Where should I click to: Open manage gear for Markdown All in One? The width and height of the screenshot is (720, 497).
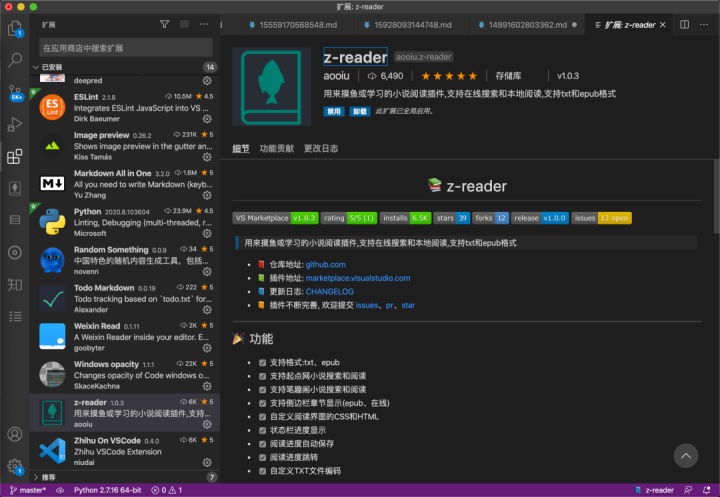(x=207, y=195)
